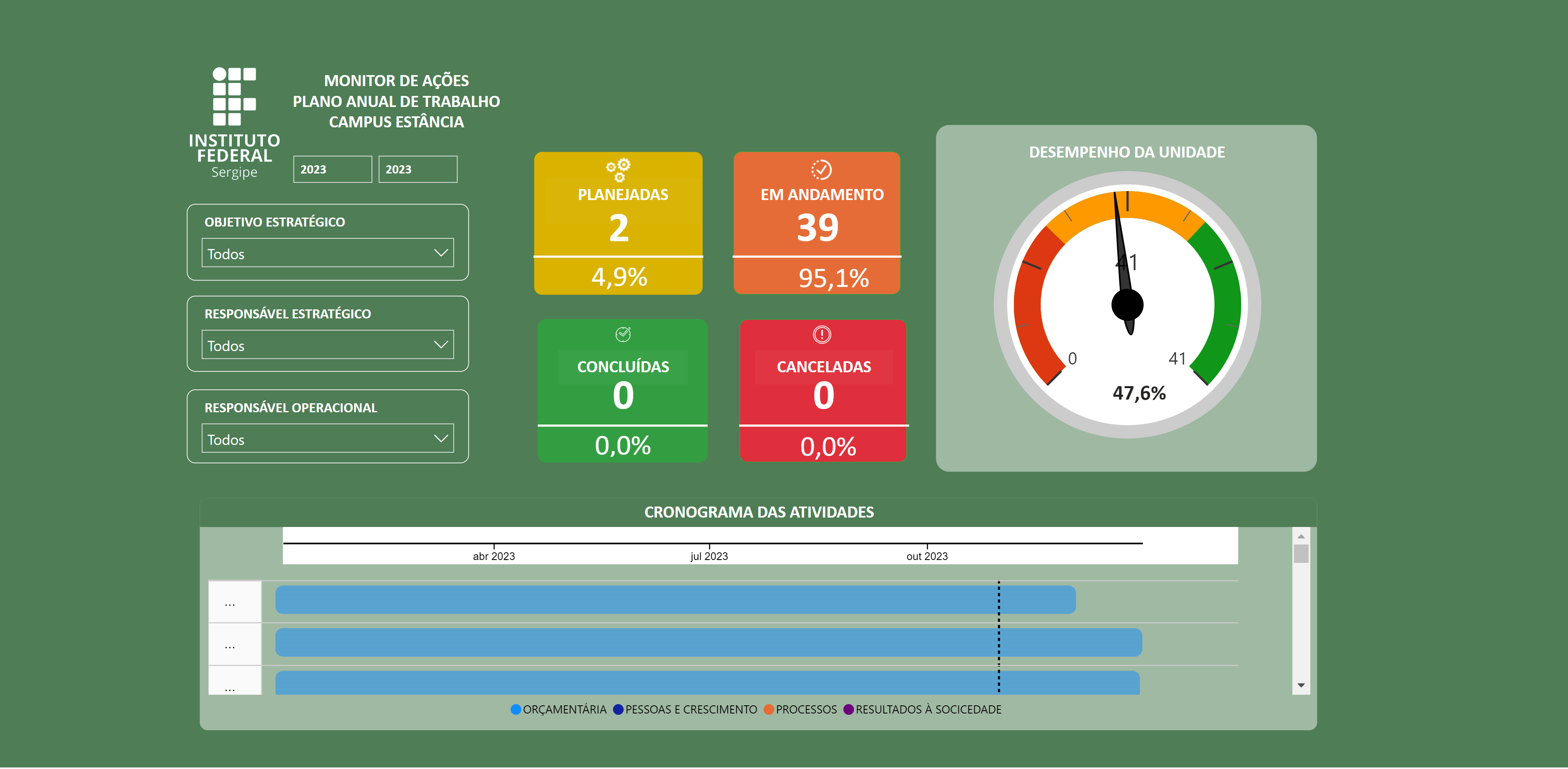The width and height of the screenshot is (1568, 769).
Task: Click the dotted current-date line in schedule
Action: (999, 638)
